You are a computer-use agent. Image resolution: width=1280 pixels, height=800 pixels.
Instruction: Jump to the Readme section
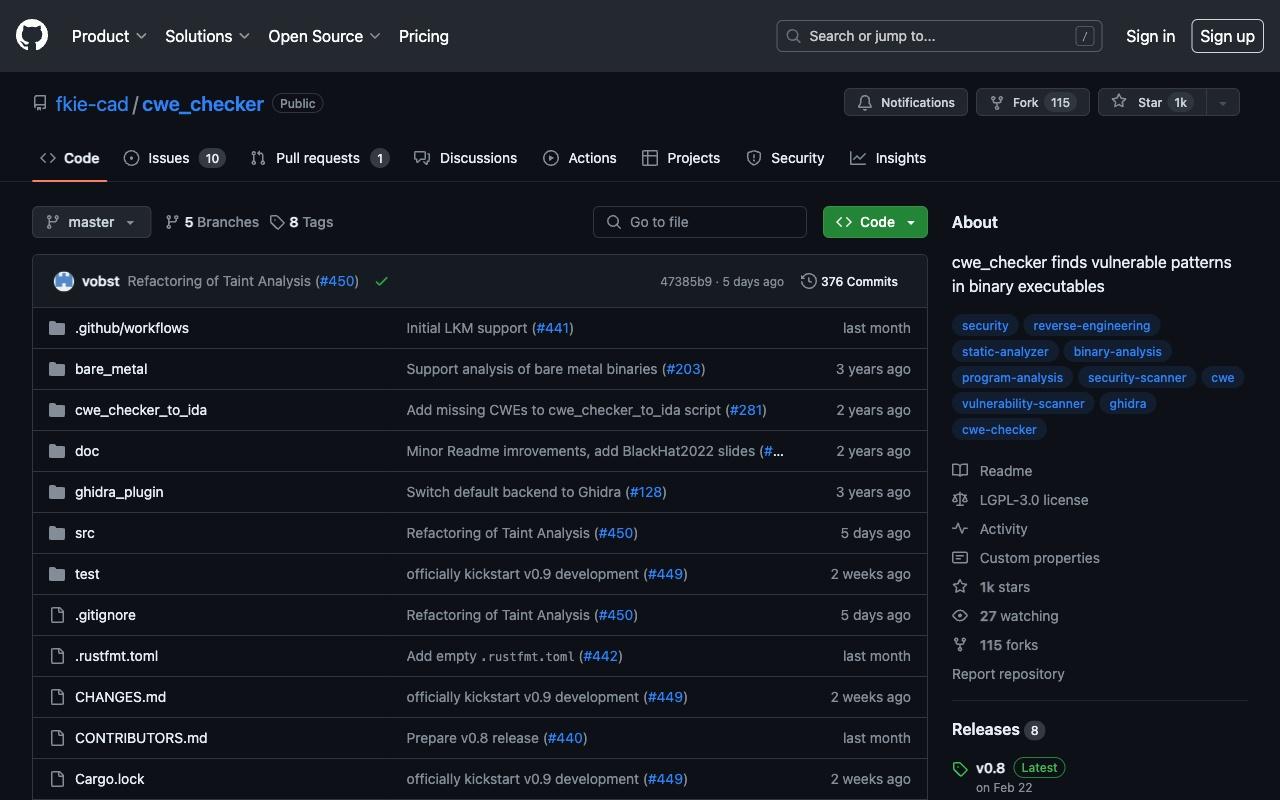tap(992, 471)
